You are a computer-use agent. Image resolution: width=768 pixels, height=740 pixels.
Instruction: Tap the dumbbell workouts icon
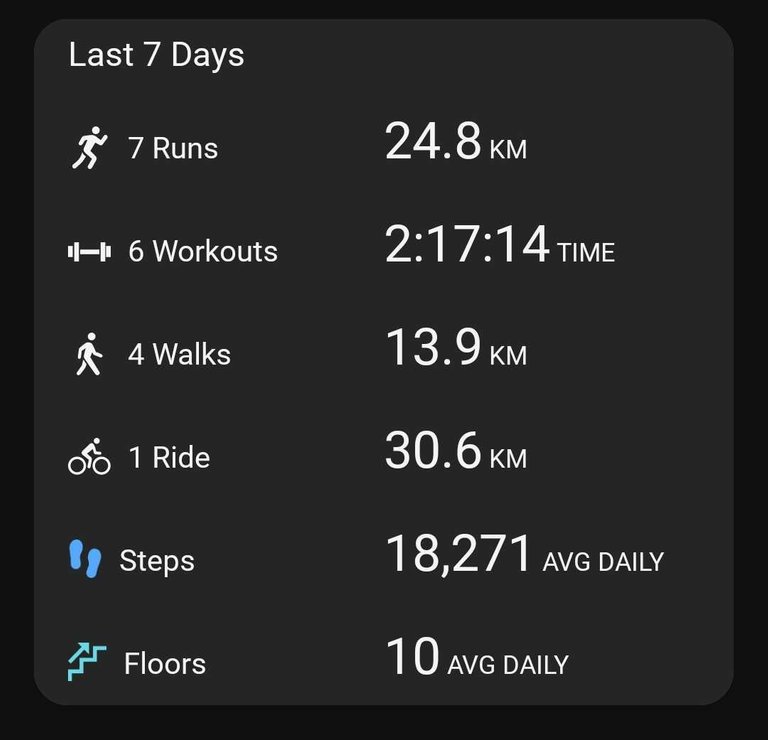(x=89, y=251)
